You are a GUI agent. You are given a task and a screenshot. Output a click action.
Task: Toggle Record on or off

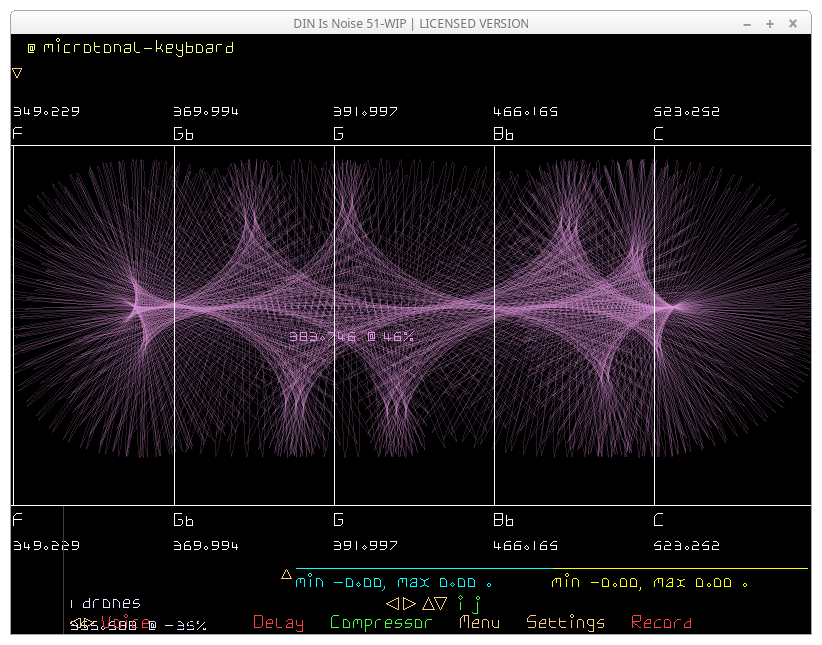(661, 622)
